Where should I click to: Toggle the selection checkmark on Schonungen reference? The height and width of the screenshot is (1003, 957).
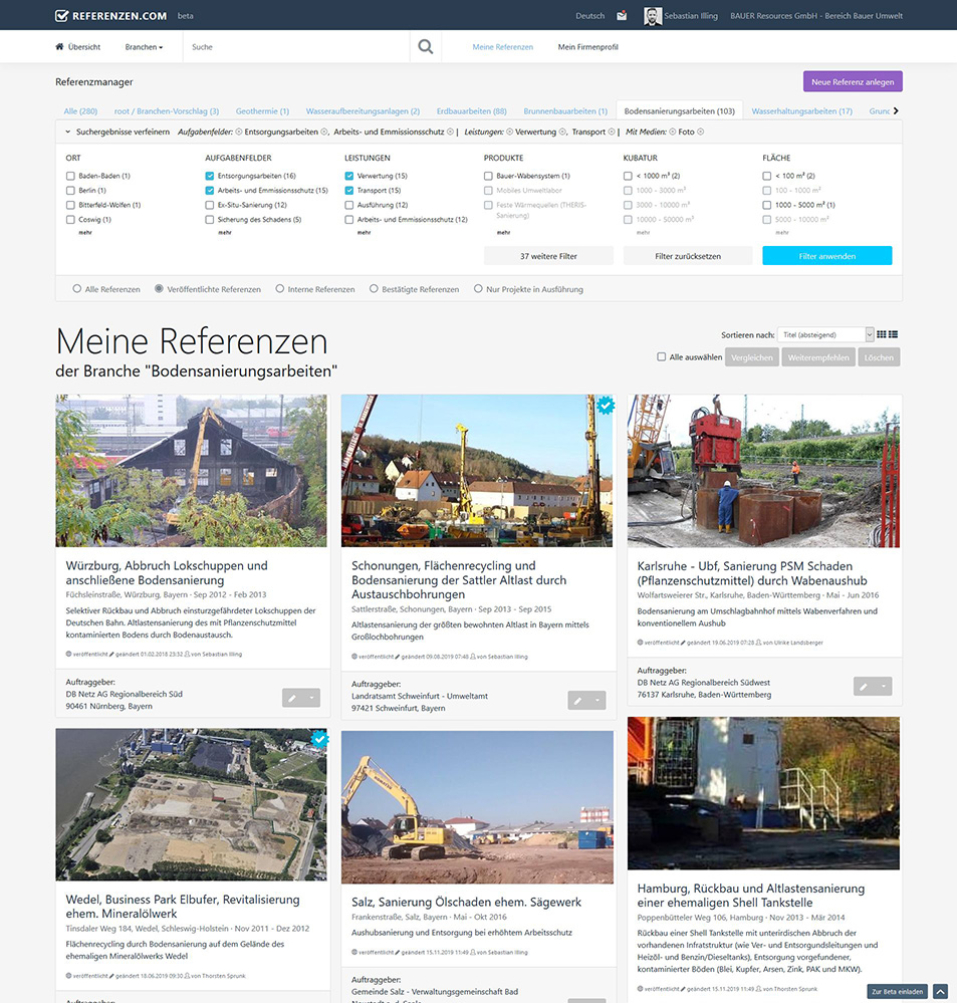[x=604, y=406]
